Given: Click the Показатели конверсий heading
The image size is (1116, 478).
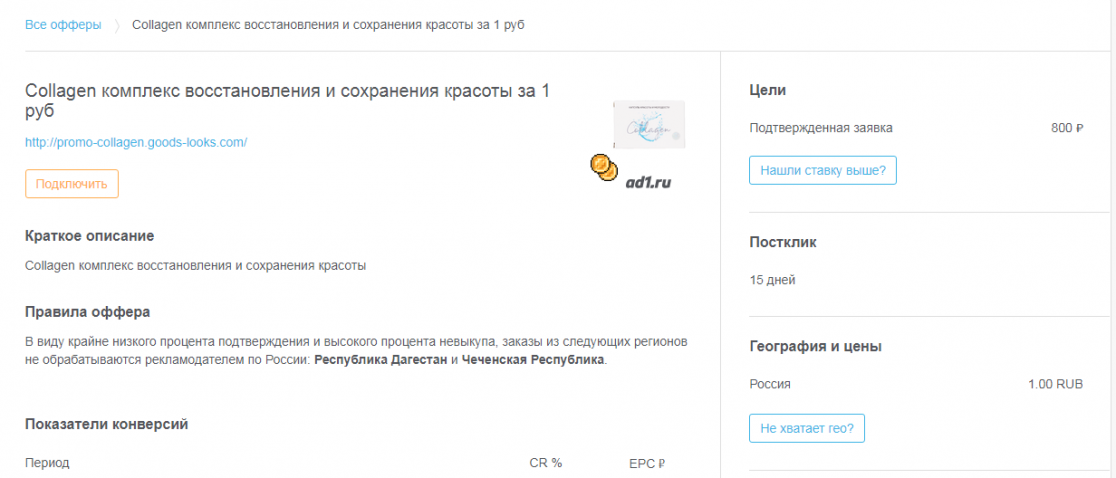Looking at the screenshot, I should click(106, 425).
